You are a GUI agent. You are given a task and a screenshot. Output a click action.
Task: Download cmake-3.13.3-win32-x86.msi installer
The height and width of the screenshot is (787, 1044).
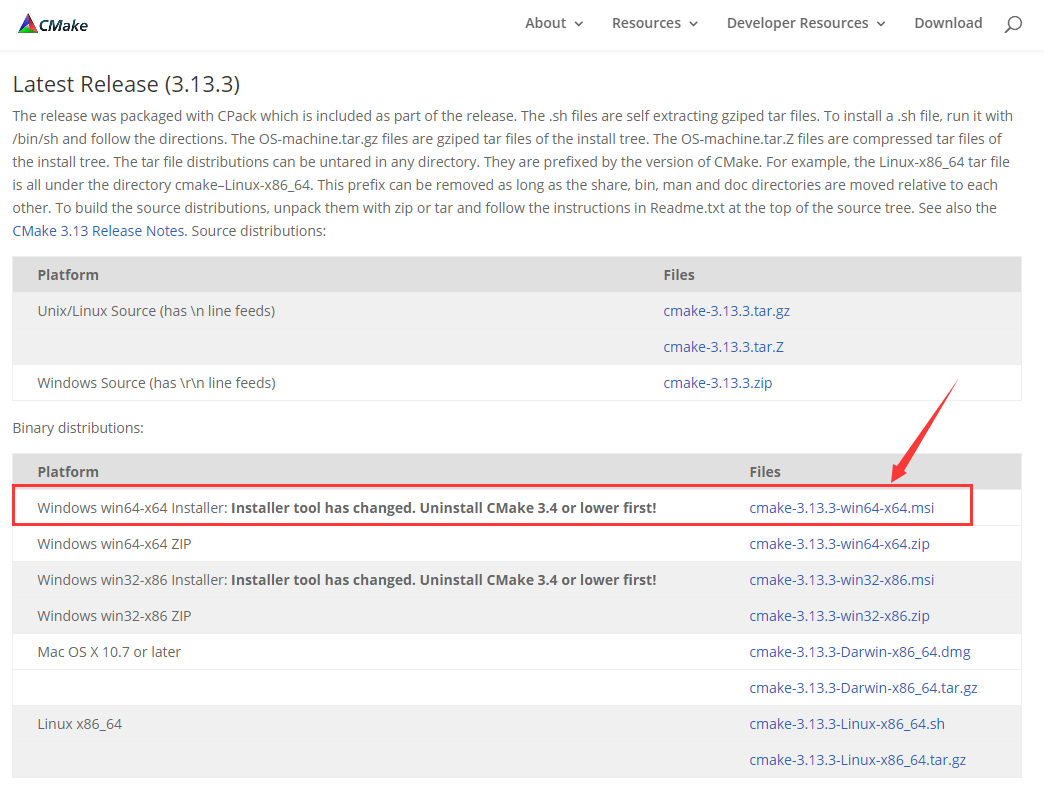[842, 580]
